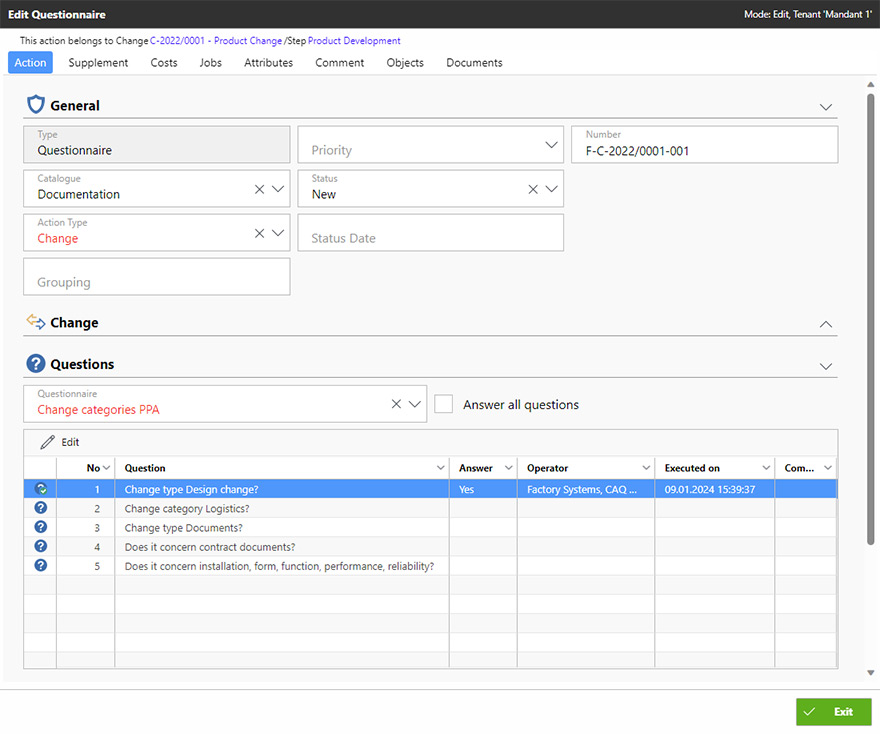Screen dimensions: 880x734
Task: Click the Change section arrows icon
Action: tap(36, 322)
